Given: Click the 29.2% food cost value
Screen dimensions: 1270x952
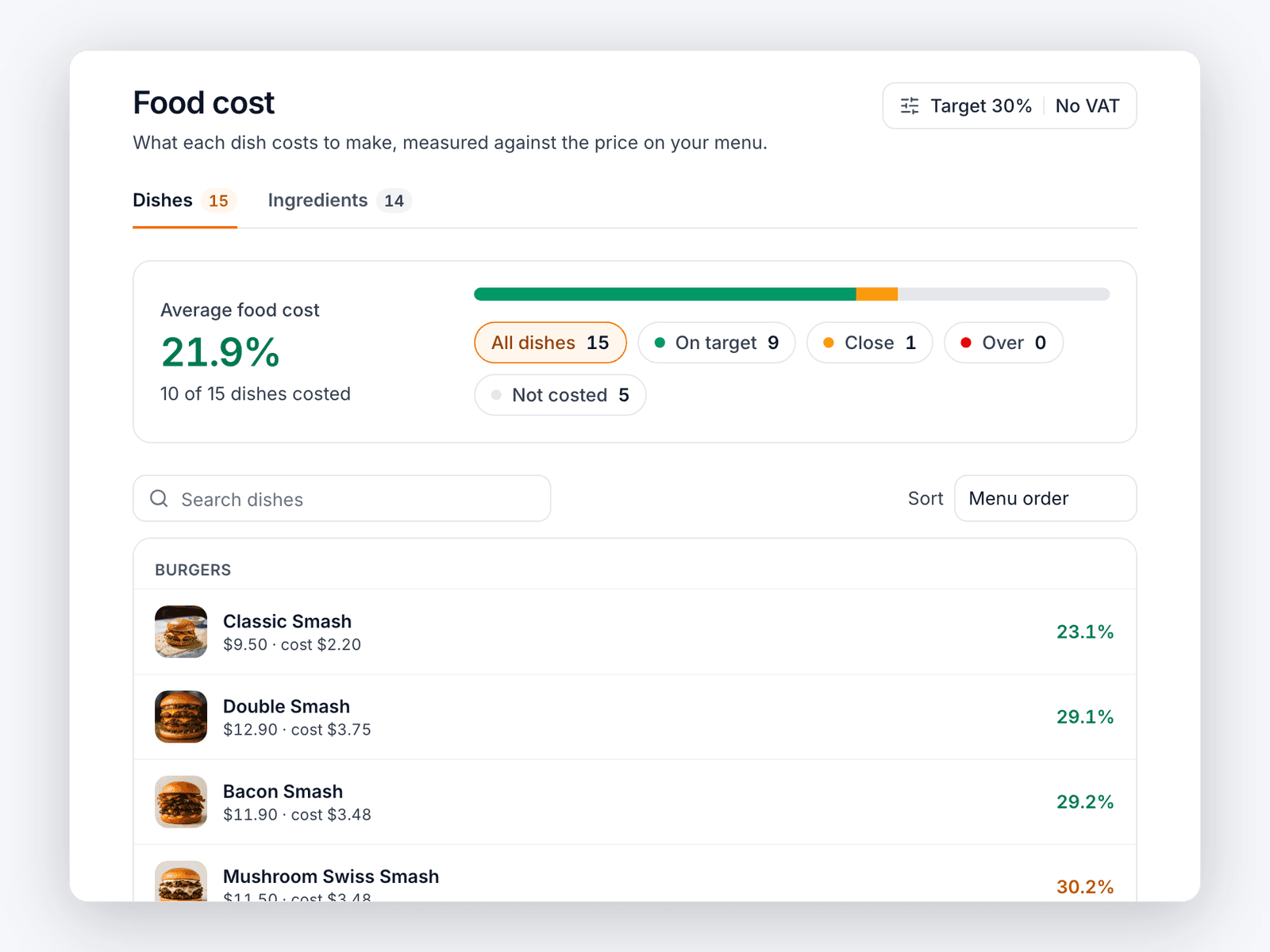Looking at the screenshot, I should point(1085,801).
